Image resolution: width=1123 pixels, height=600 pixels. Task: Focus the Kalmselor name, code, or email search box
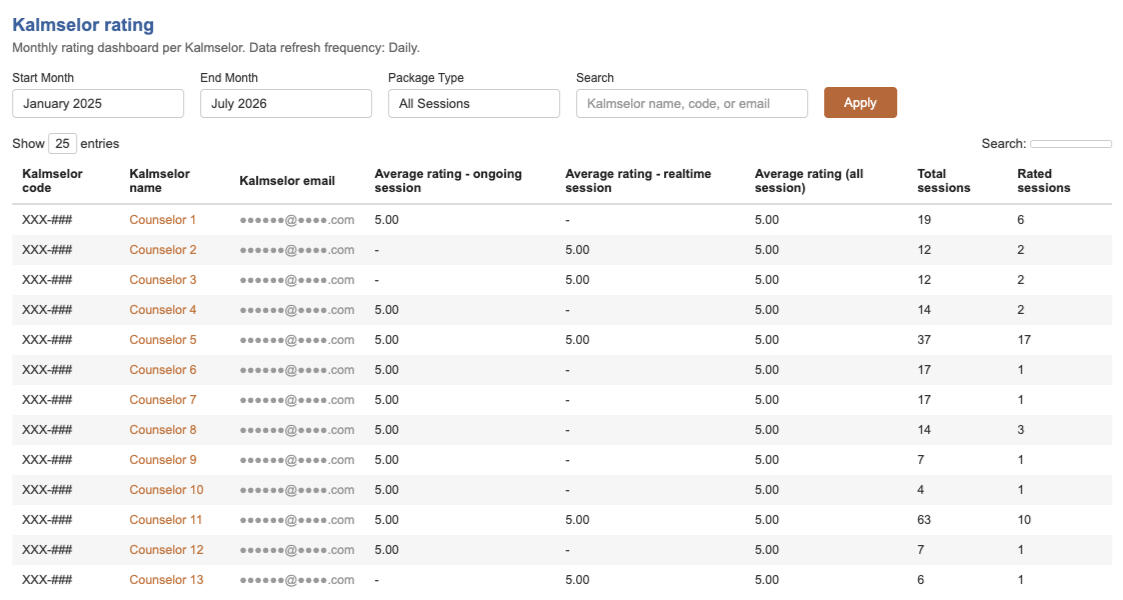[x=692, y=103]
